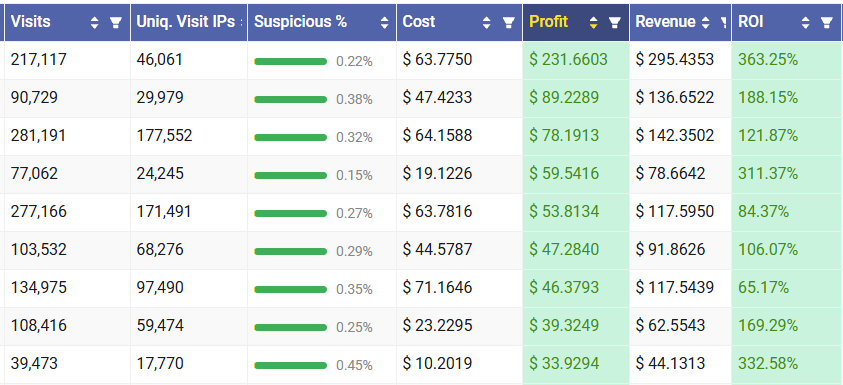Viewport: 843px width, 385px height.
Task: Select ROI value 311.37%
Action: [x=768, y=173]
